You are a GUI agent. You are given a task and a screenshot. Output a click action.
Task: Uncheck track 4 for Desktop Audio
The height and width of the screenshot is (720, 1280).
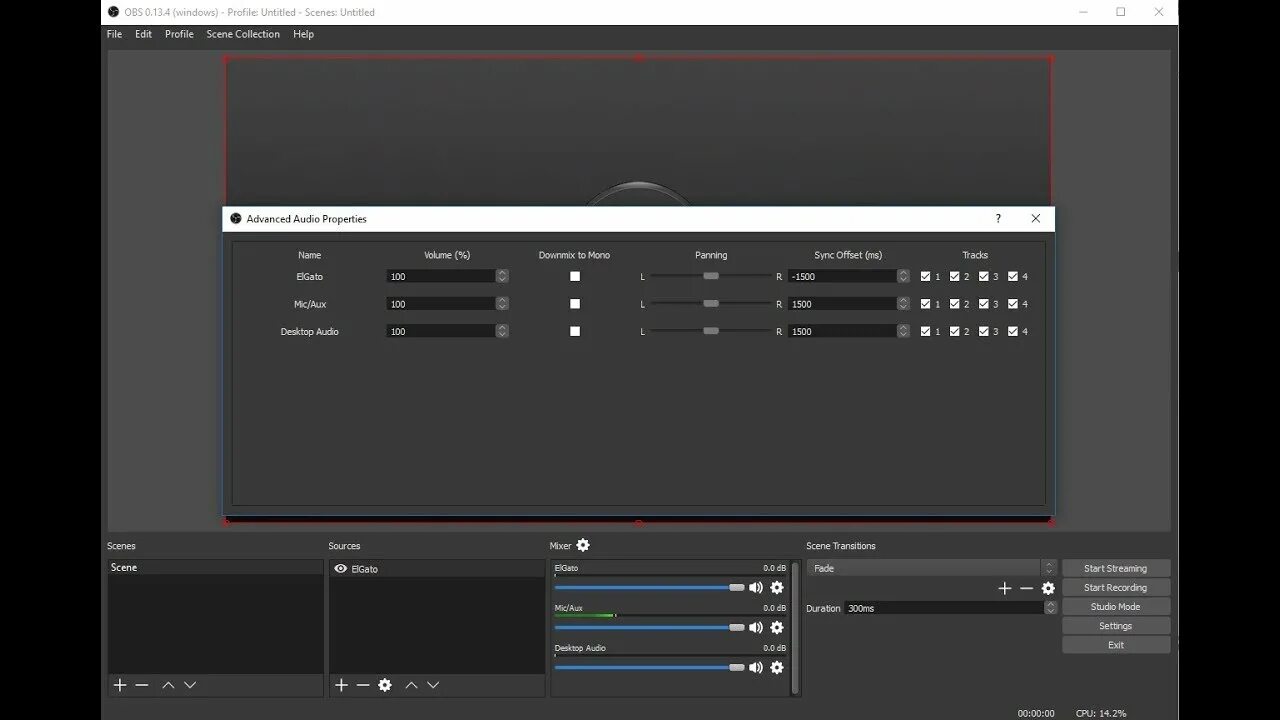[1013, 331]
